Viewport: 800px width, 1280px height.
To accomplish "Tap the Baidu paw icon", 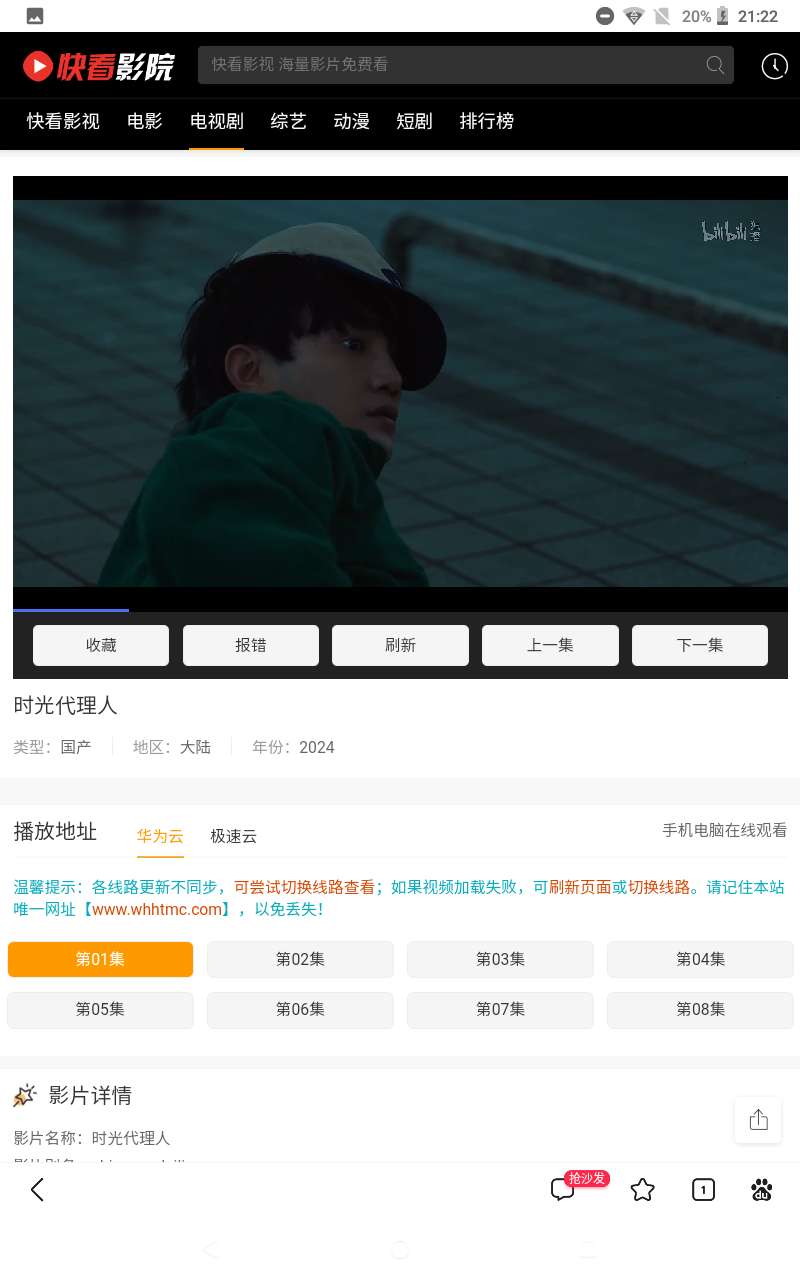I will pyautogui.click(x=762, y=1190).
